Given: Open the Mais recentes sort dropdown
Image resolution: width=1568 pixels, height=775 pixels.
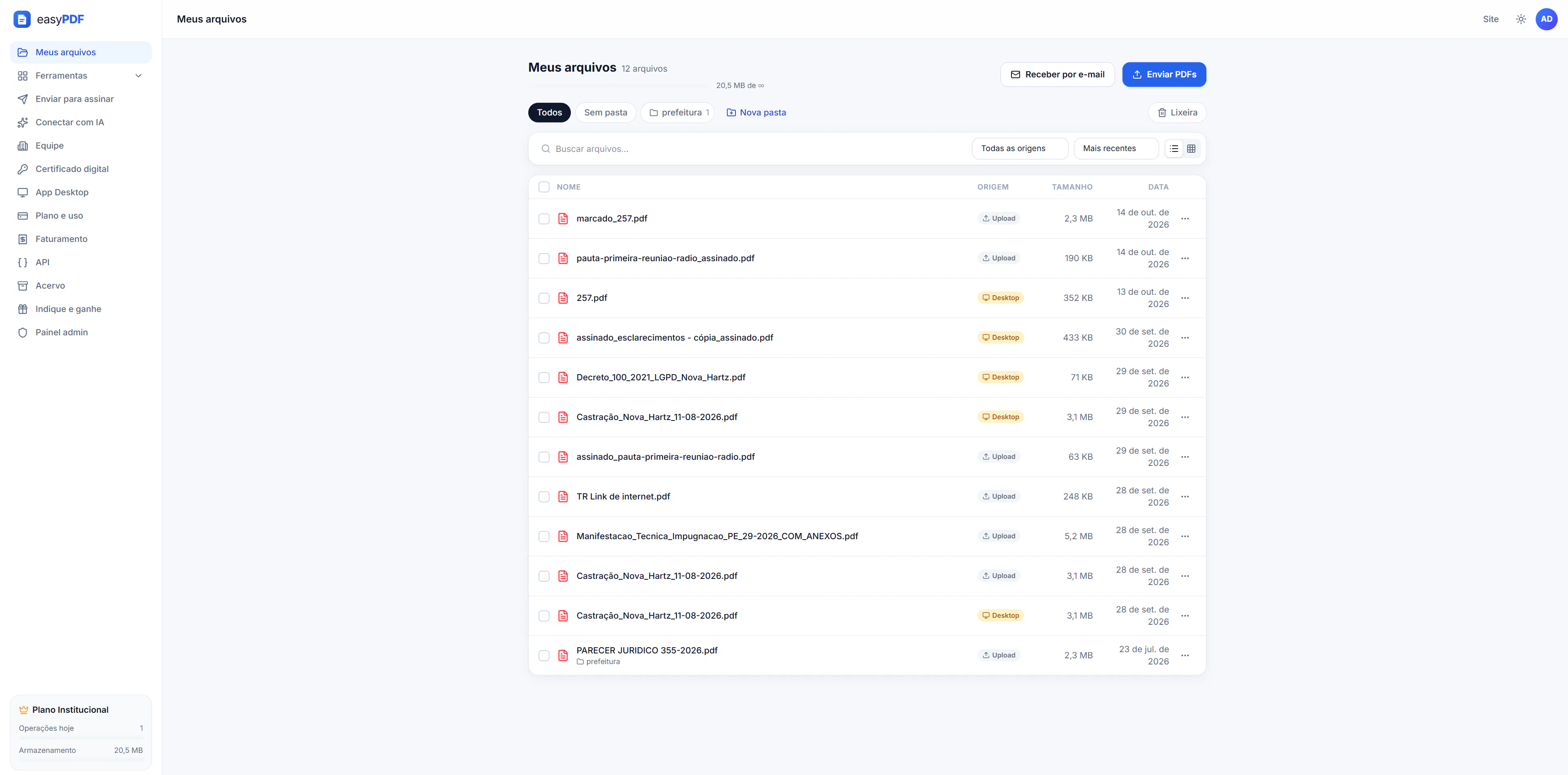Looking at the screenshot, I should tap(1116, 149).
